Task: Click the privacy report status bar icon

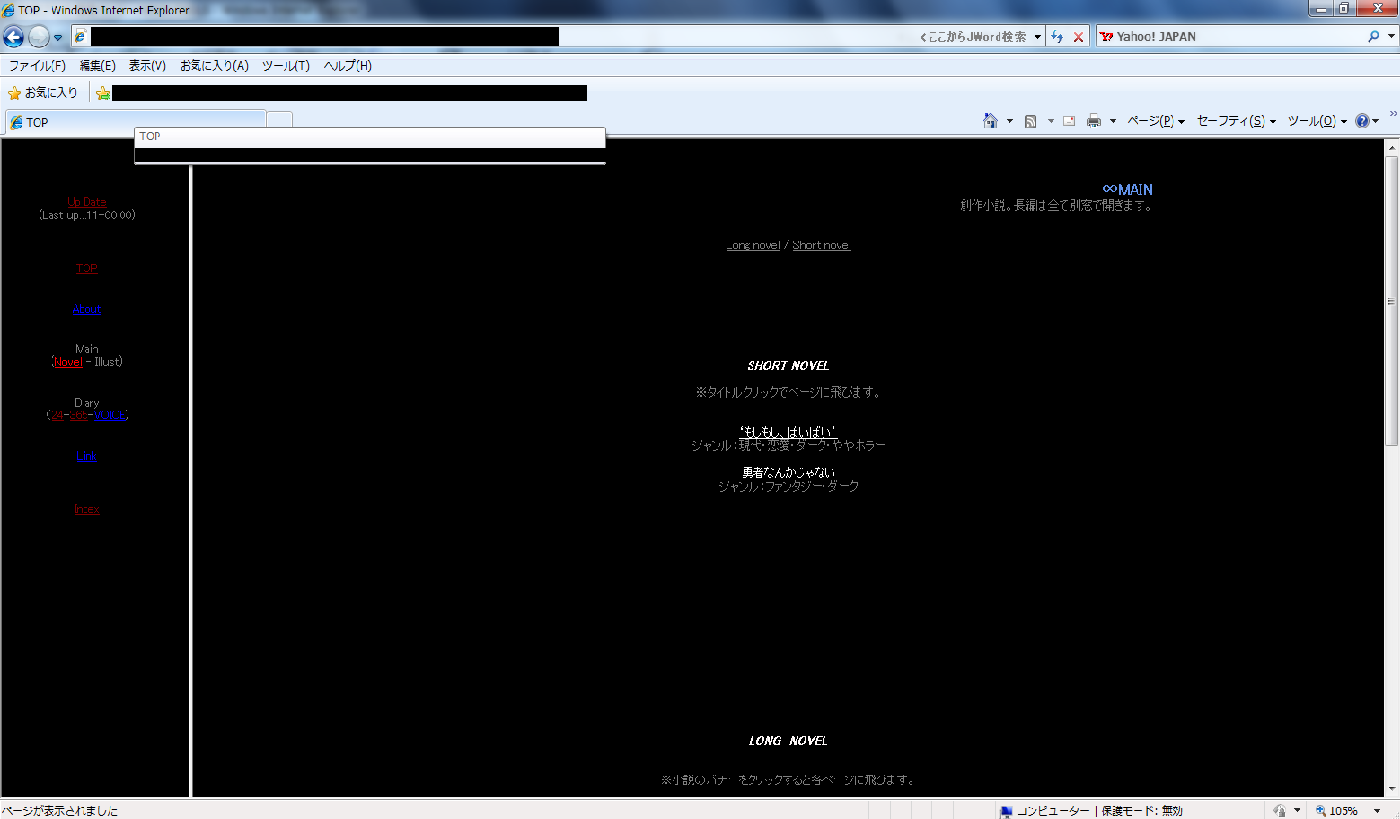Action: [x=1279, y=811]
